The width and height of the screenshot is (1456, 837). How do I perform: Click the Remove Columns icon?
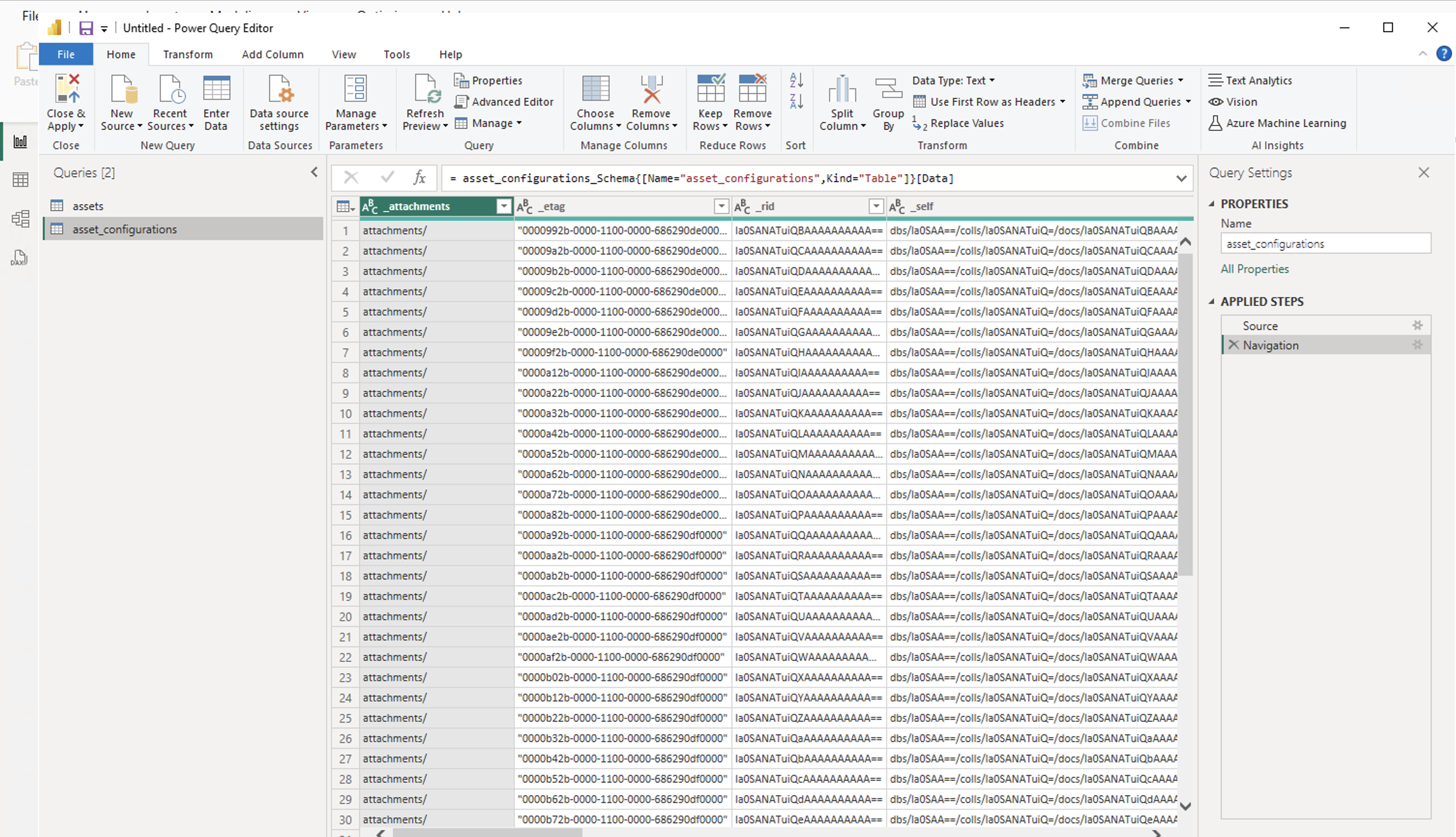point(652,89)
